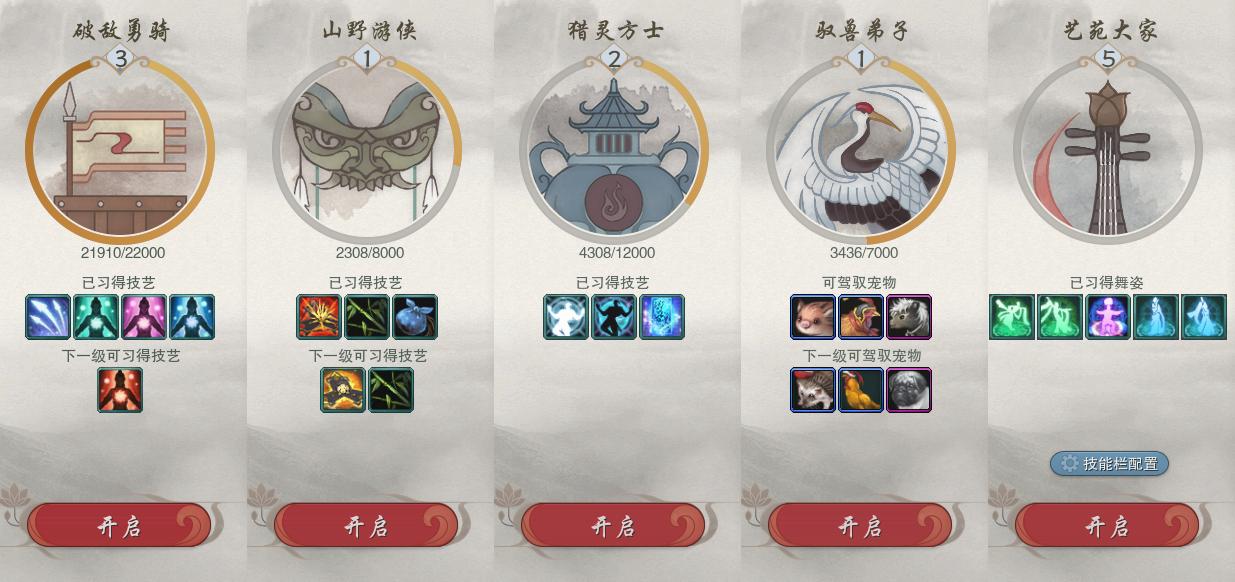Click the hedgehog pet icon
The height and width of the screenshot is (582, 1235).
coord(813,390)
